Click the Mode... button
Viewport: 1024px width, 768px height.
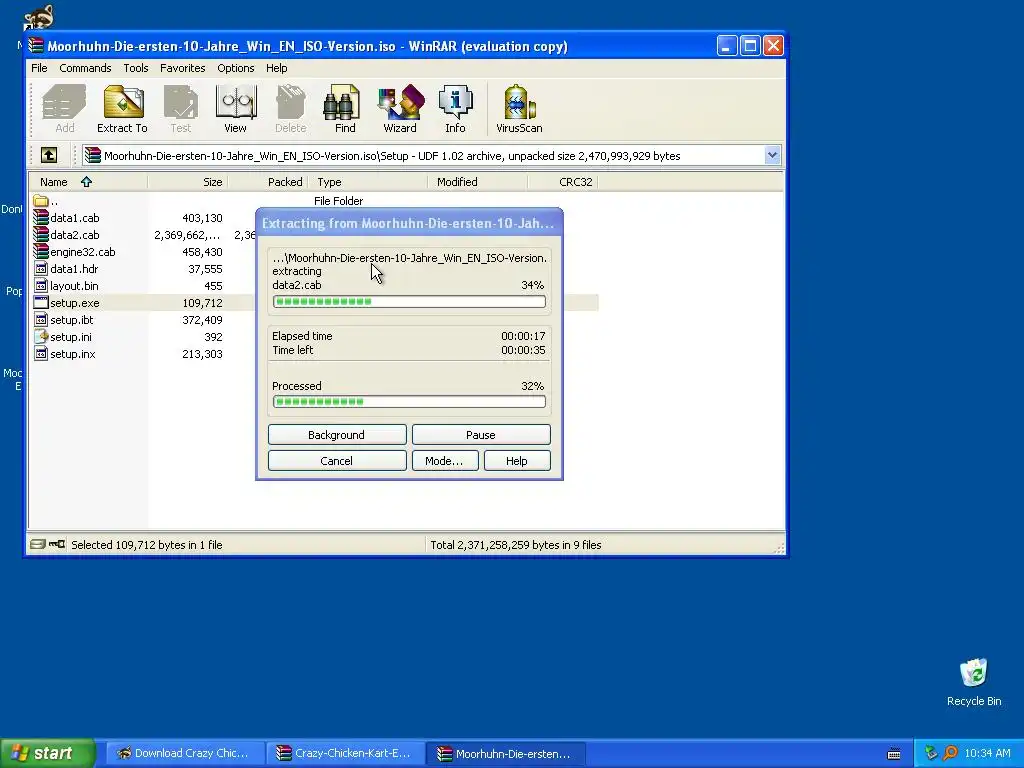[444, 460]
